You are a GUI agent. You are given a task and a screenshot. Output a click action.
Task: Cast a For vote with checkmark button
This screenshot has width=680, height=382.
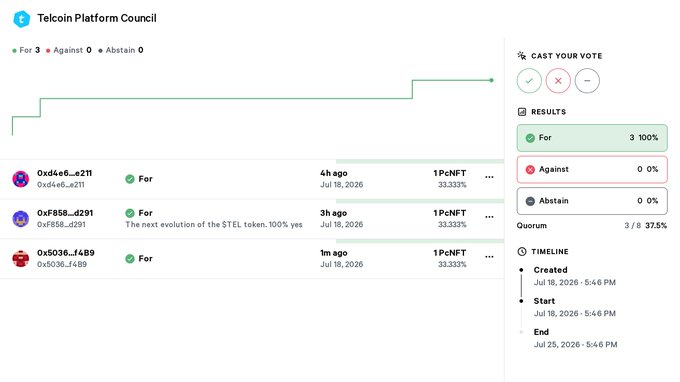click(x=529, y=81)
